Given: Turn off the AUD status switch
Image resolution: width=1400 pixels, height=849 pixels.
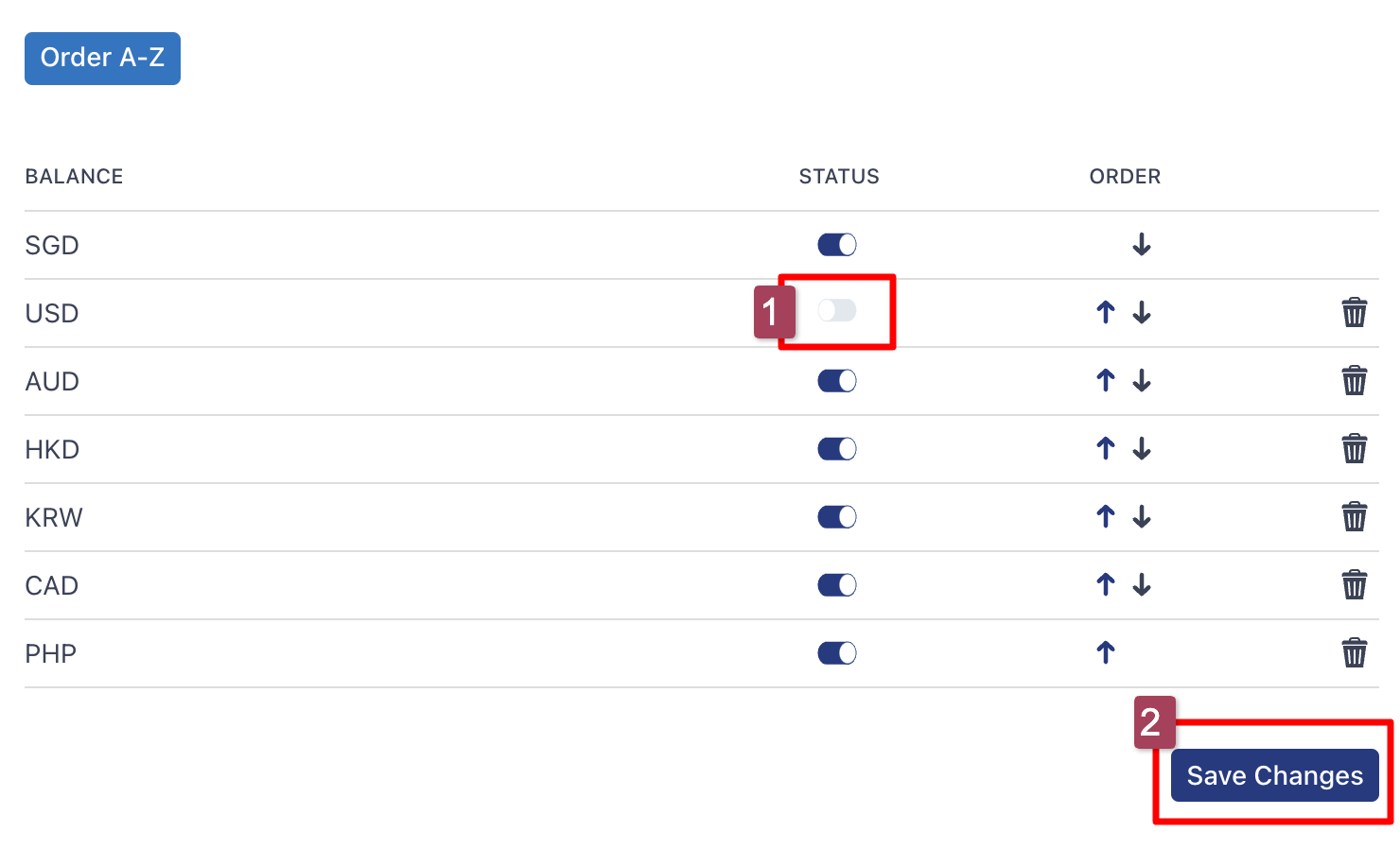Looking at the screenshot, I should [837, 381].
